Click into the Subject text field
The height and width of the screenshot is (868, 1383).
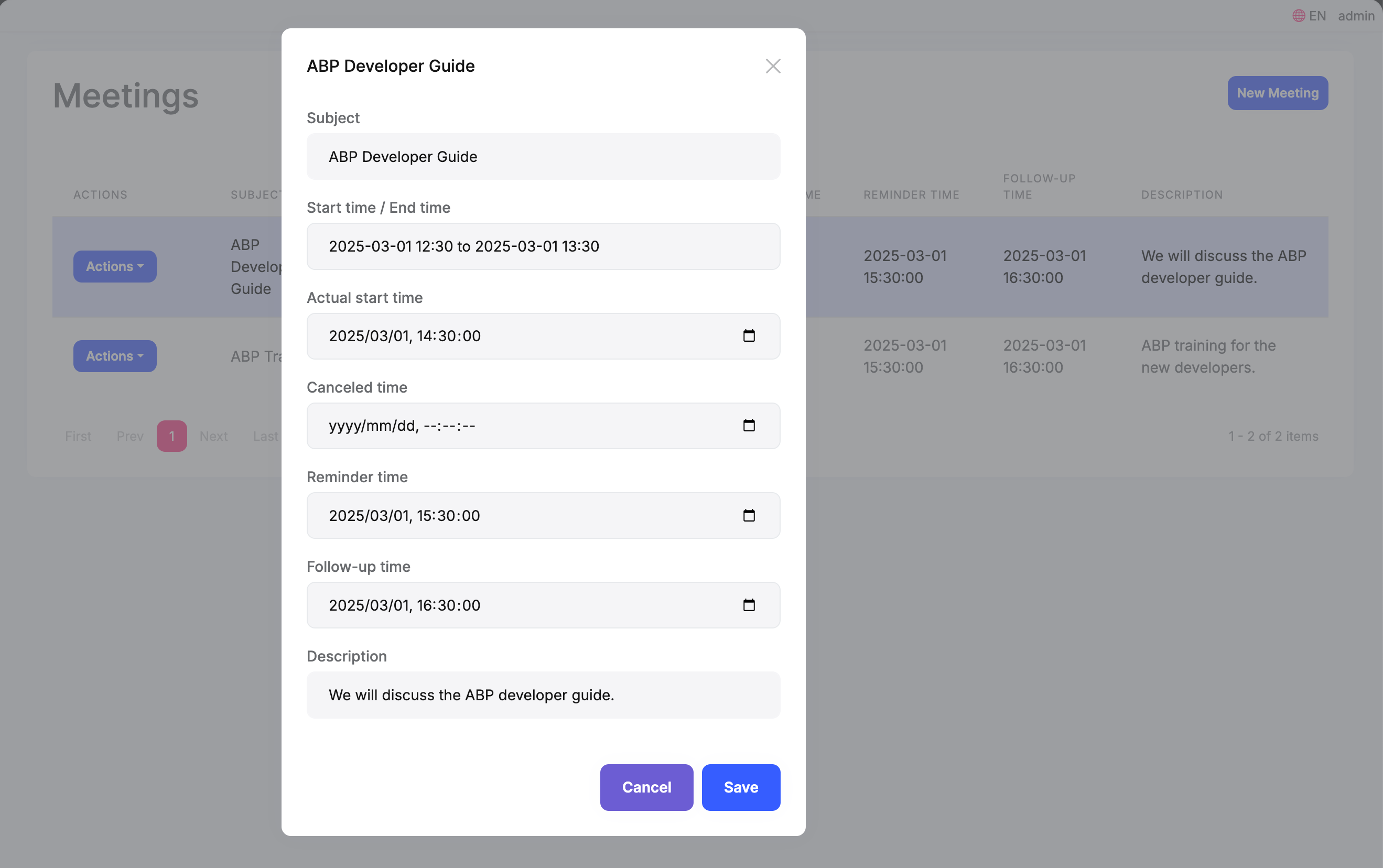543,157
